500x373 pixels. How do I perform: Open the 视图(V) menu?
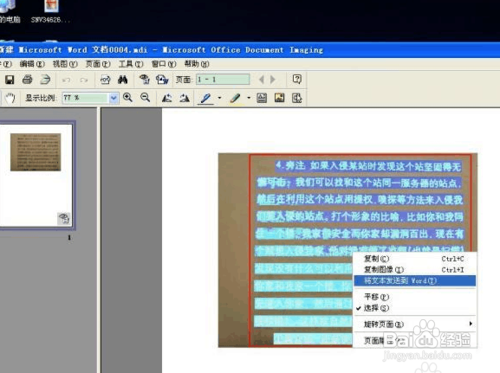pos(65,64)
